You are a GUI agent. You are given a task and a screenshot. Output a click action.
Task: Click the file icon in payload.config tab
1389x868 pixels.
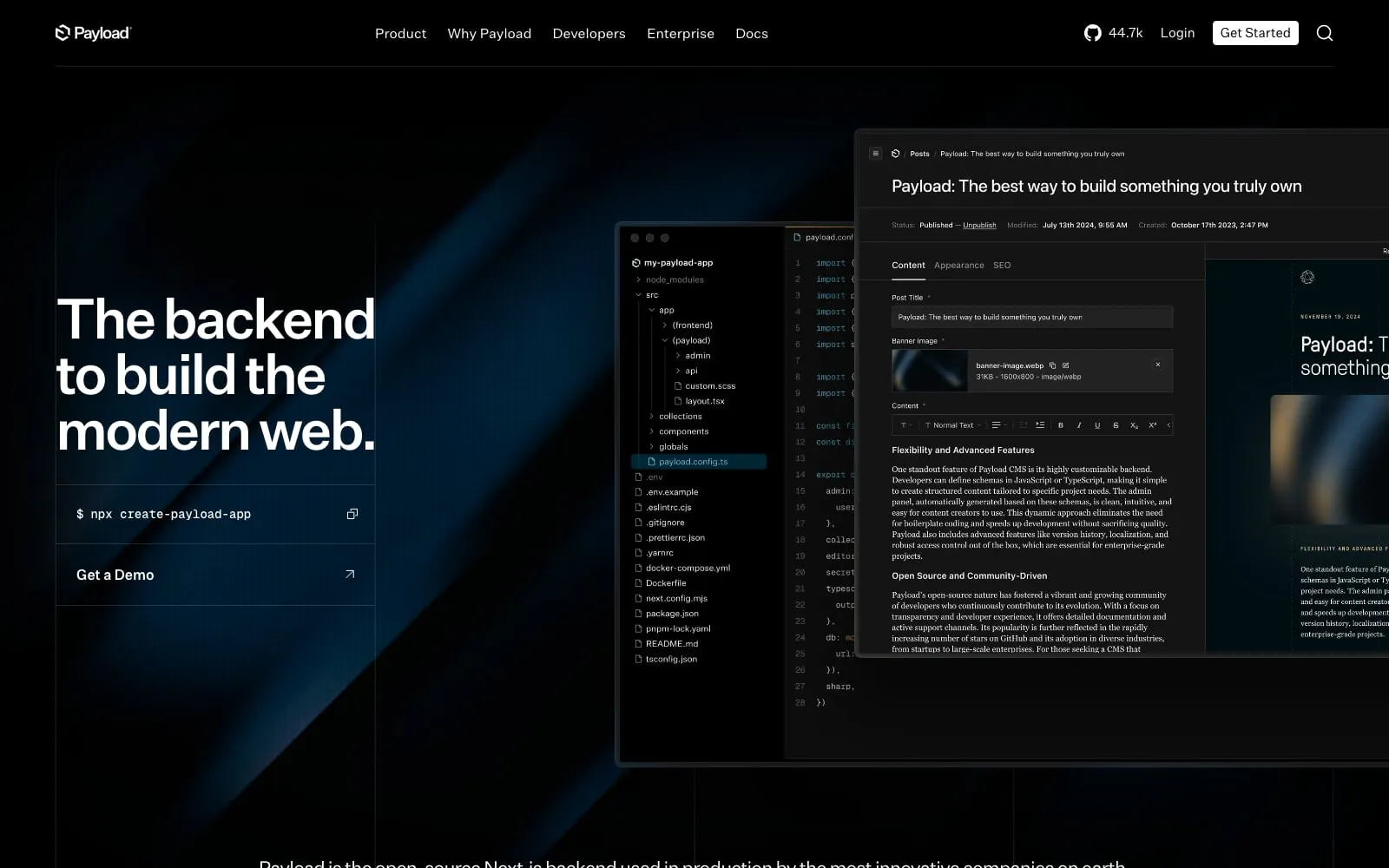[797, 237]
